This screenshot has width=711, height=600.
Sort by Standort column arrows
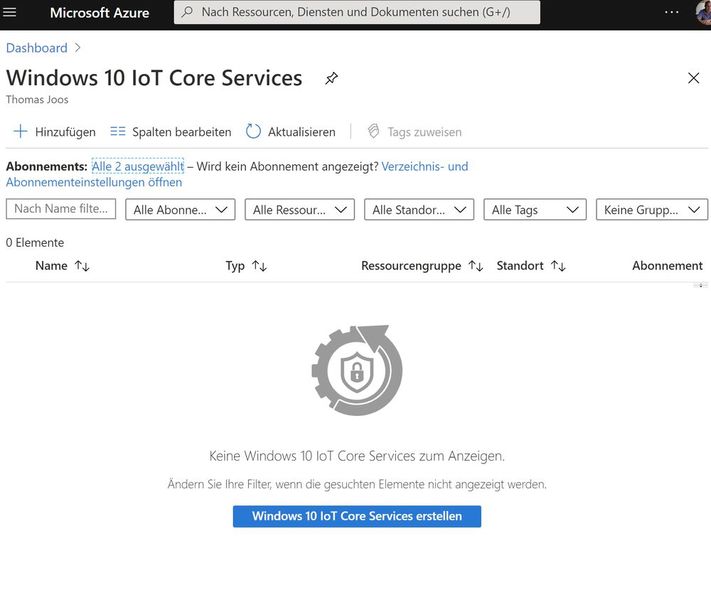coord(558,266)
